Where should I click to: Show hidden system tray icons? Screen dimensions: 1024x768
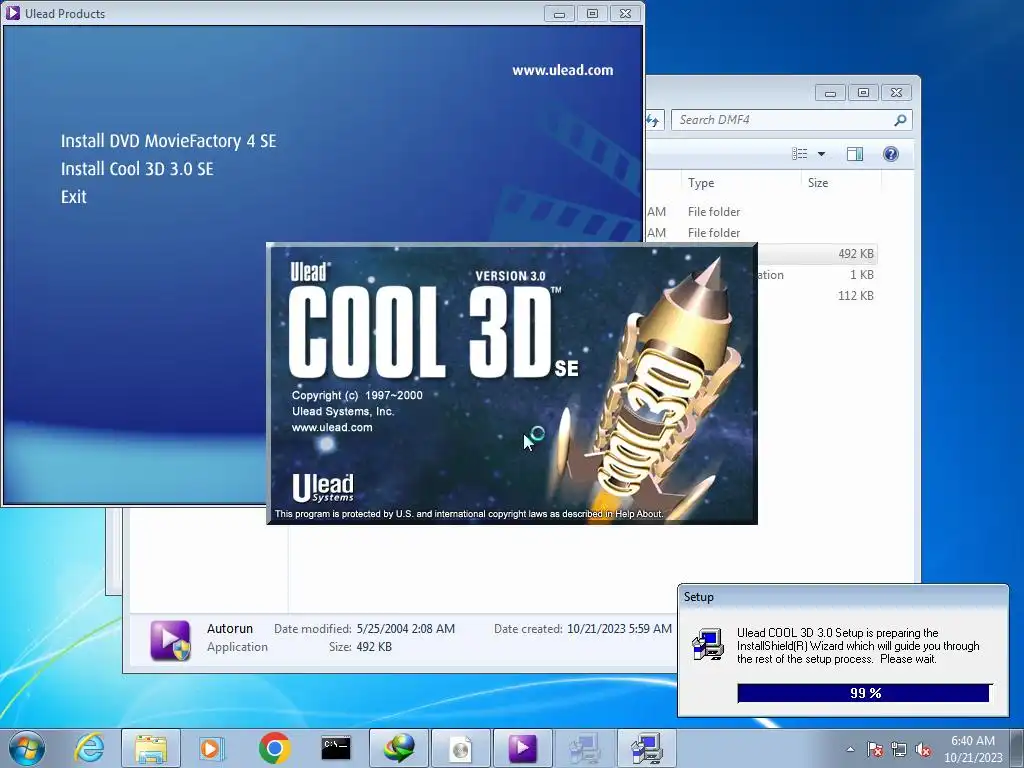pyautogui.click(x=850, y=749)
